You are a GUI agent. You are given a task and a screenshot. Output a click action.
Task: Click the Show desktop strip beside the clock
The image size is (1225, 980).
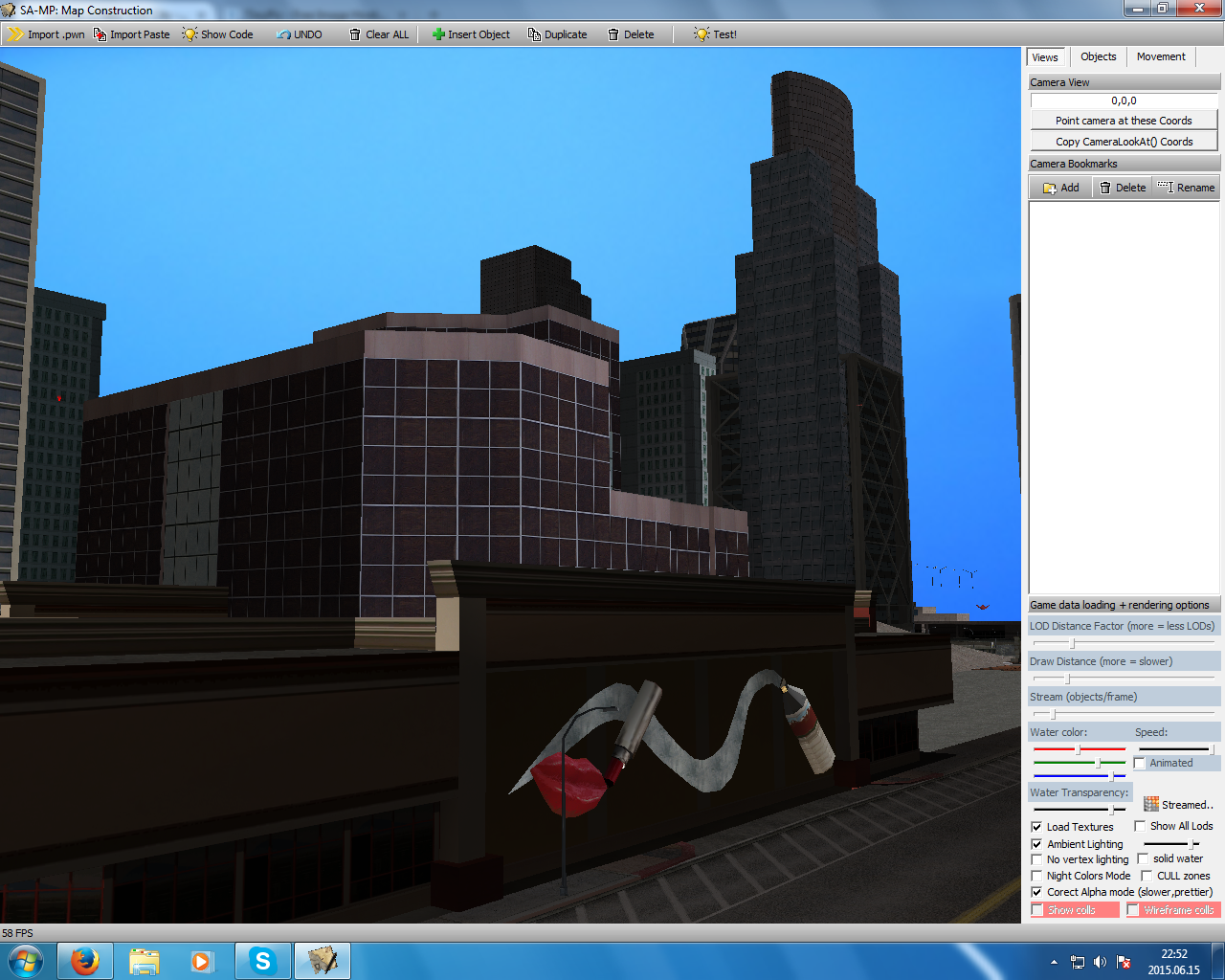[1218, 961]
